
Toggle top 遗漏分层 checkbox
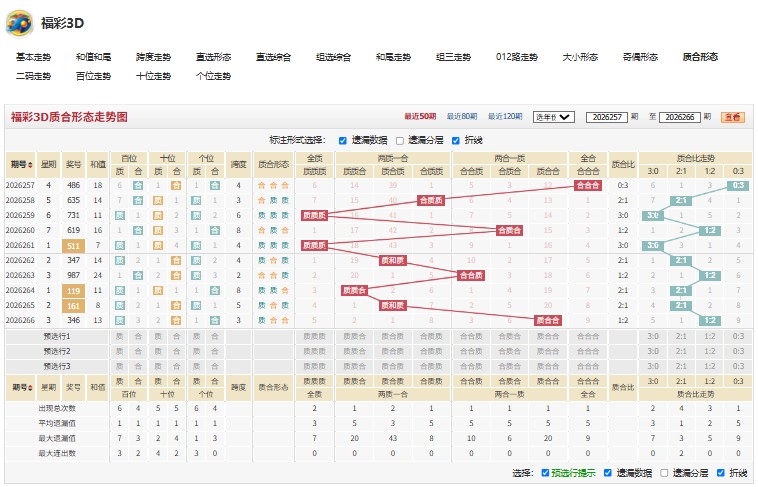pos(400,141)
